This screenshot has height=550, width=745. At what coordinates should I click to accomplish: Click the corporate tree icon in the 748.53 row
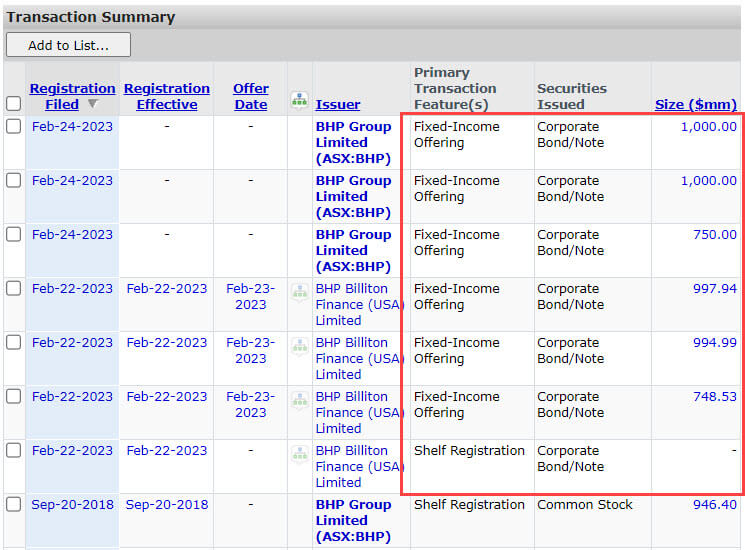click(x=300, y=399)
